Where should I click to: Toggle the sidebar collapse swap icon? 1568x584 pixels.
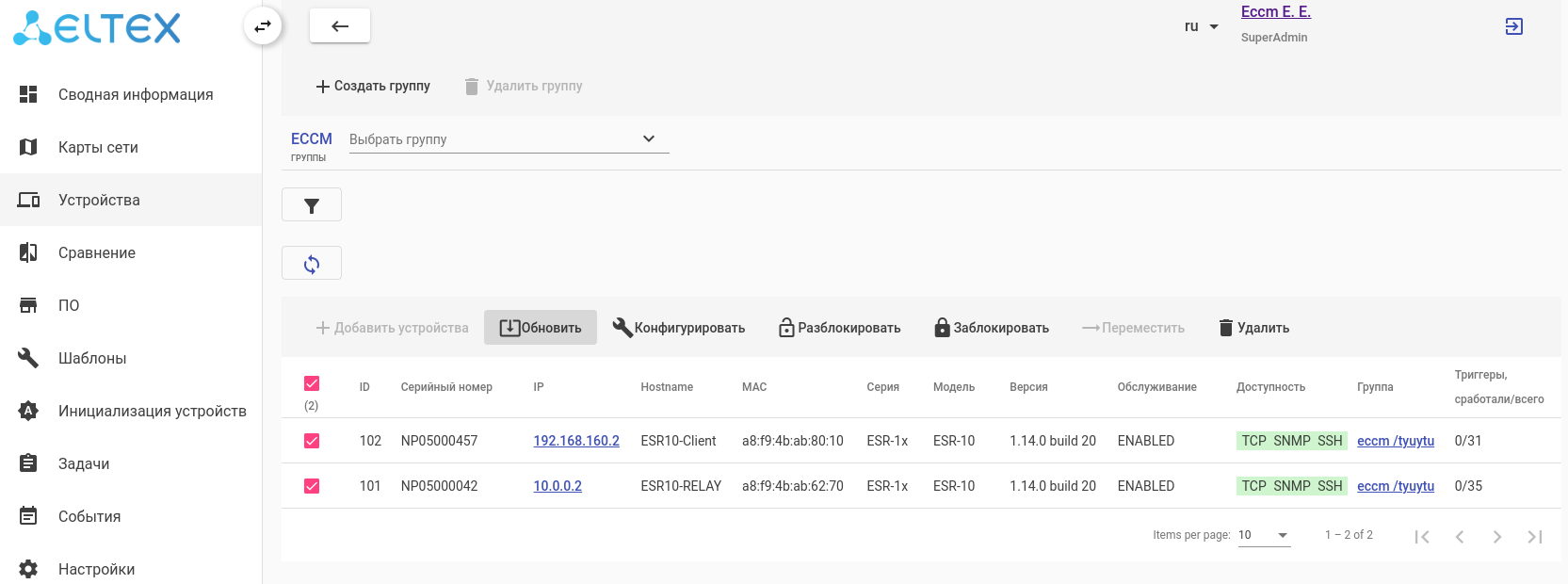click(263, 26)
